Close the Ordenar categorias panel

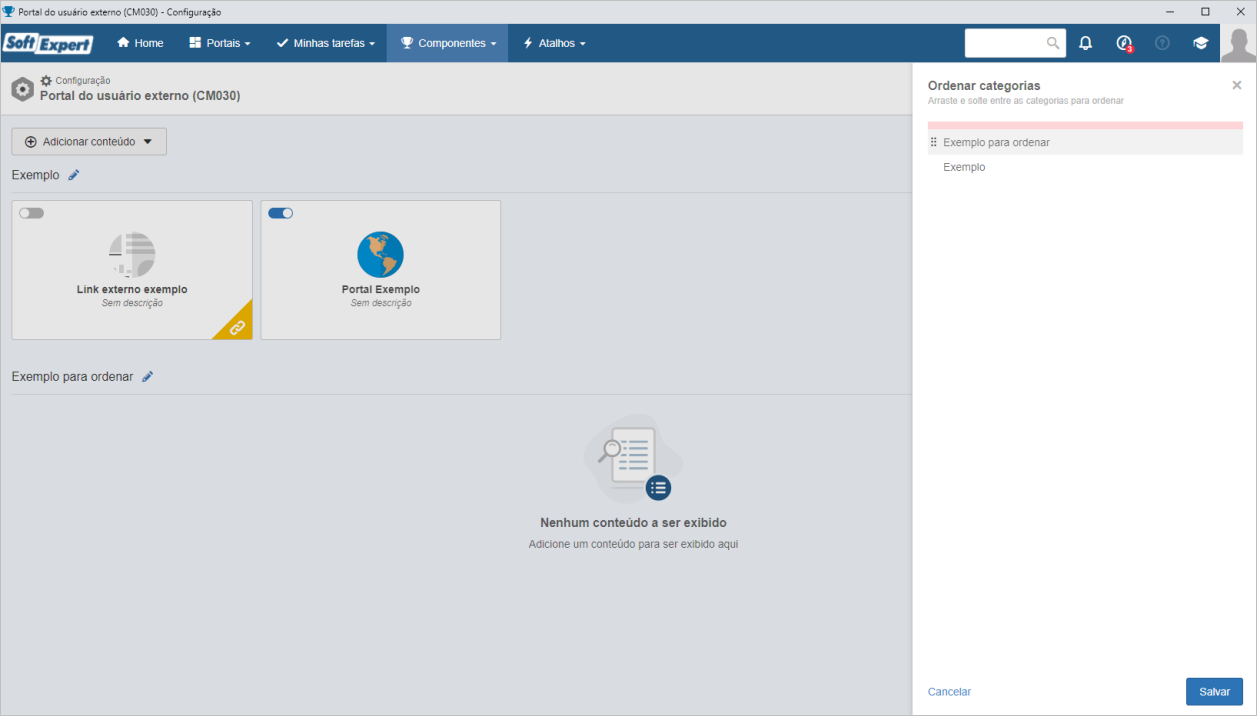click(1237, 86)
